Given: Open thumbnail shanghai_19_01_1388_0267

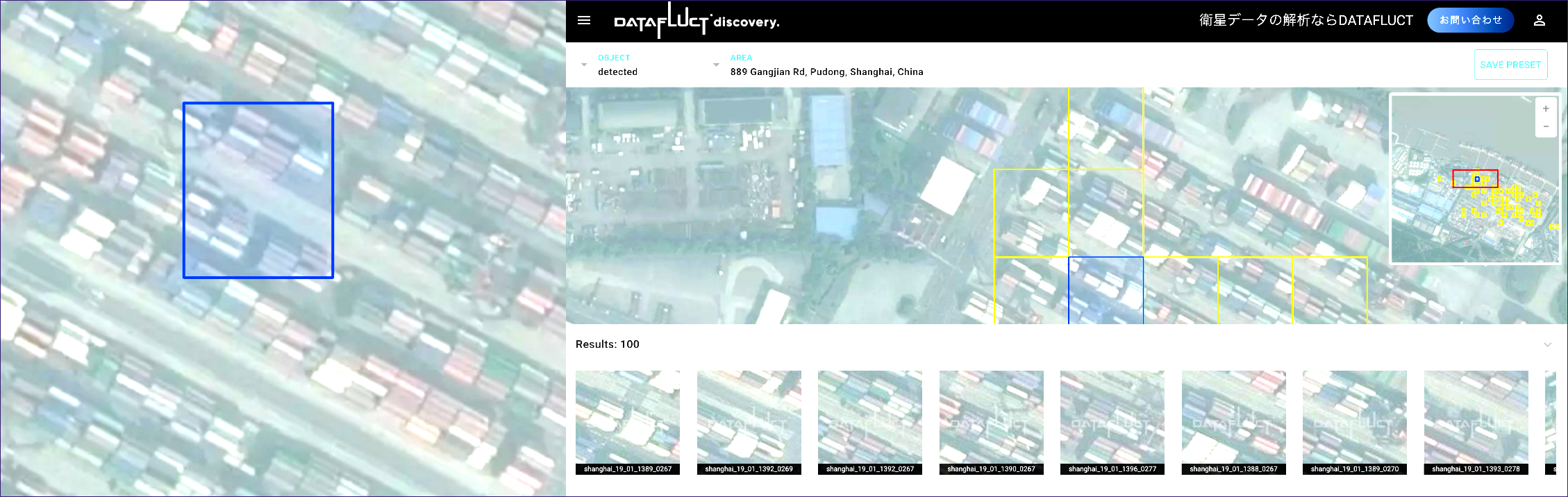Looking at the screenshot, I should (1233, 422).
